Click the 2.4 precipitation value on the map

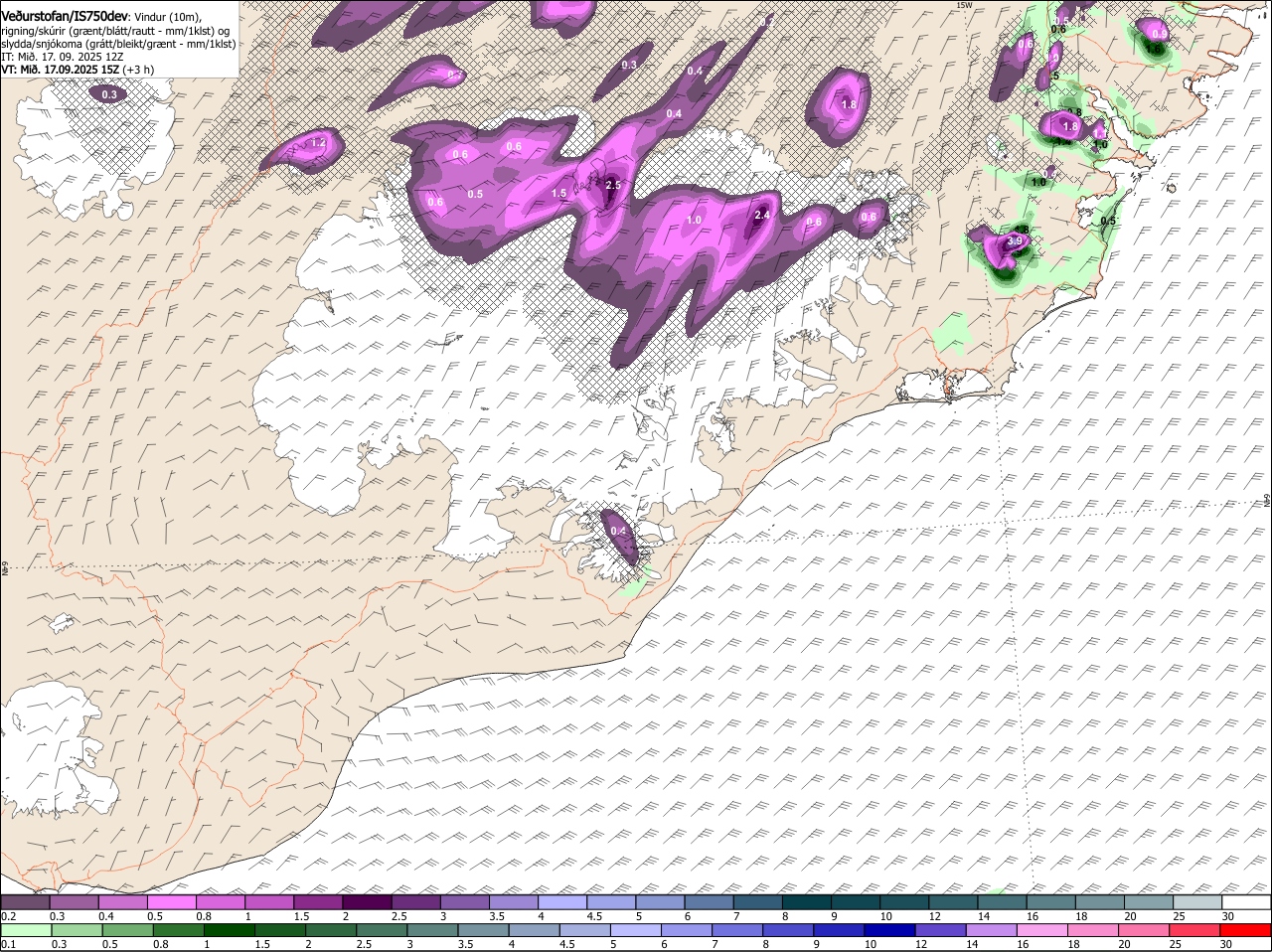(762, 215)
